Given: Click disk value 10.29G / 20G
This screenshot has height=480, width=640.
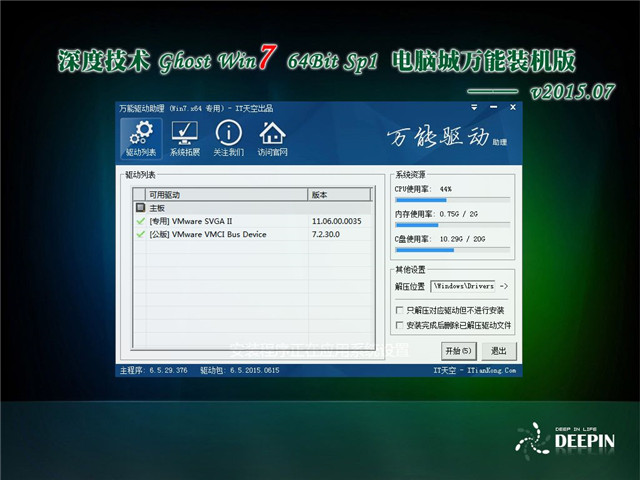Looking at the screenshot, I should pos(462,239).
